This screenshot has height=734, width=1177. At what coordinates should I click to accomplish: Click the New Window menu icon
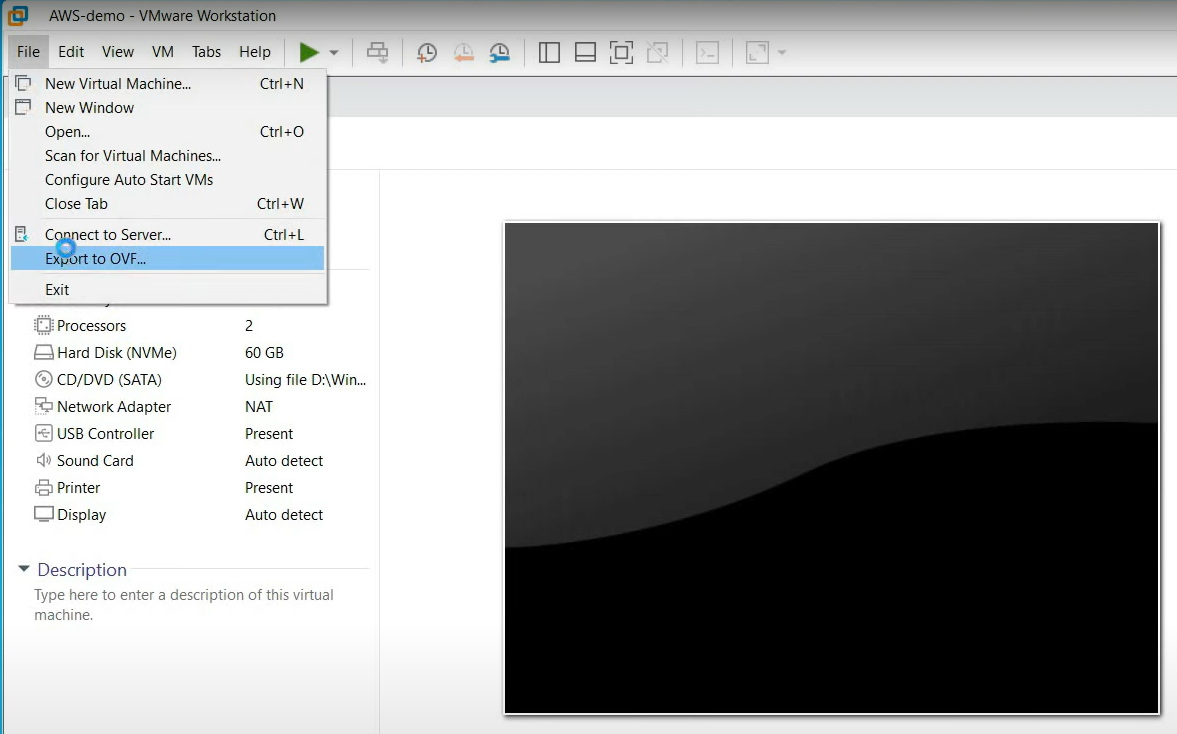pos(23,107)
